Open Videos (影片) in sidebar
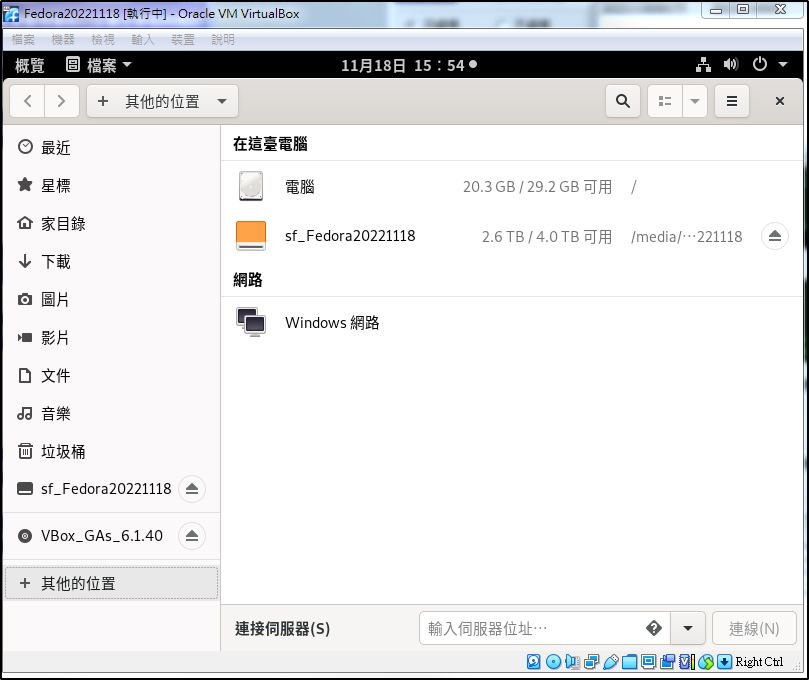Screen dimensions: 809x680 pyautogui.click(x=111, y=337)
